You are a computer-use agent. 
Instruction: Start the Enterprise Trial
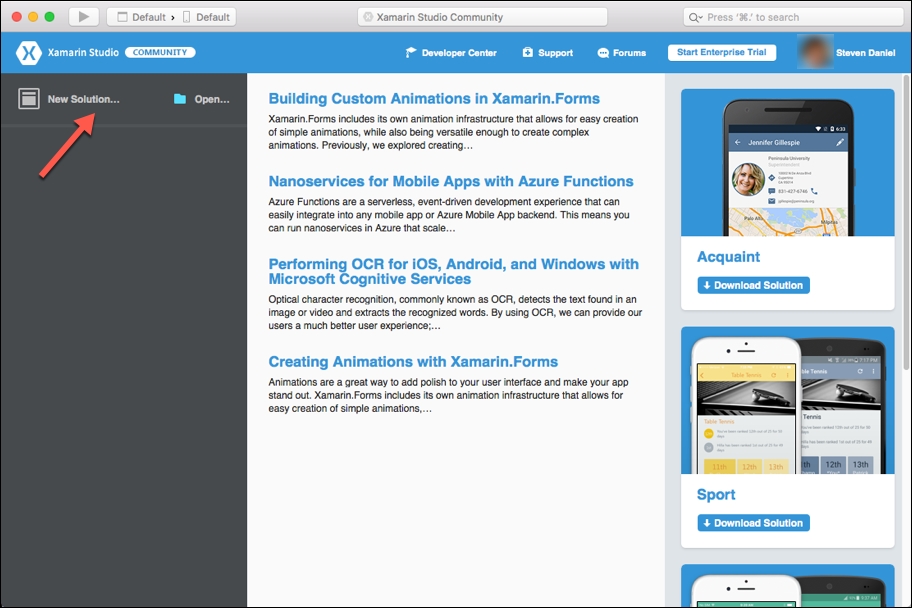tap(722, 52)
